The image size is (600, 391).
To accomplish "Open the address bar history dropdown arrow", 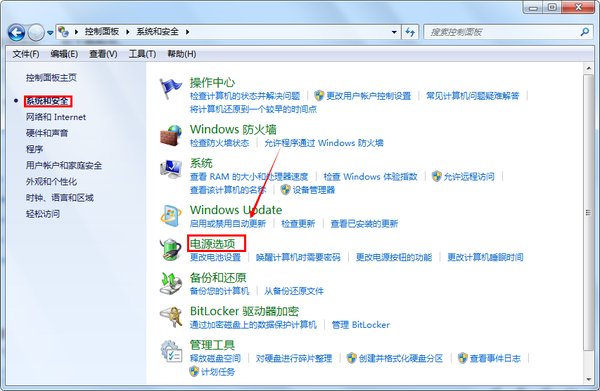I will (x=394, y=32).
